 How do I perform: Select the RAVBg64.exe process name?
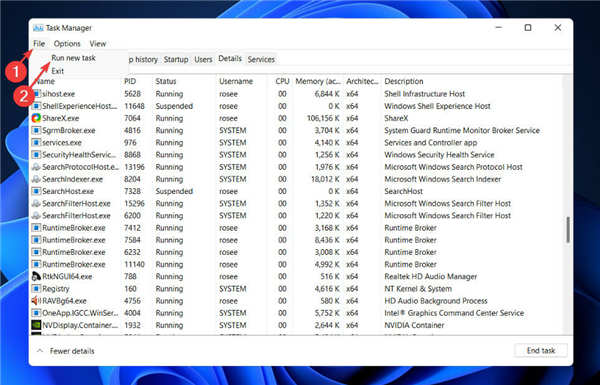coord(64,301)
